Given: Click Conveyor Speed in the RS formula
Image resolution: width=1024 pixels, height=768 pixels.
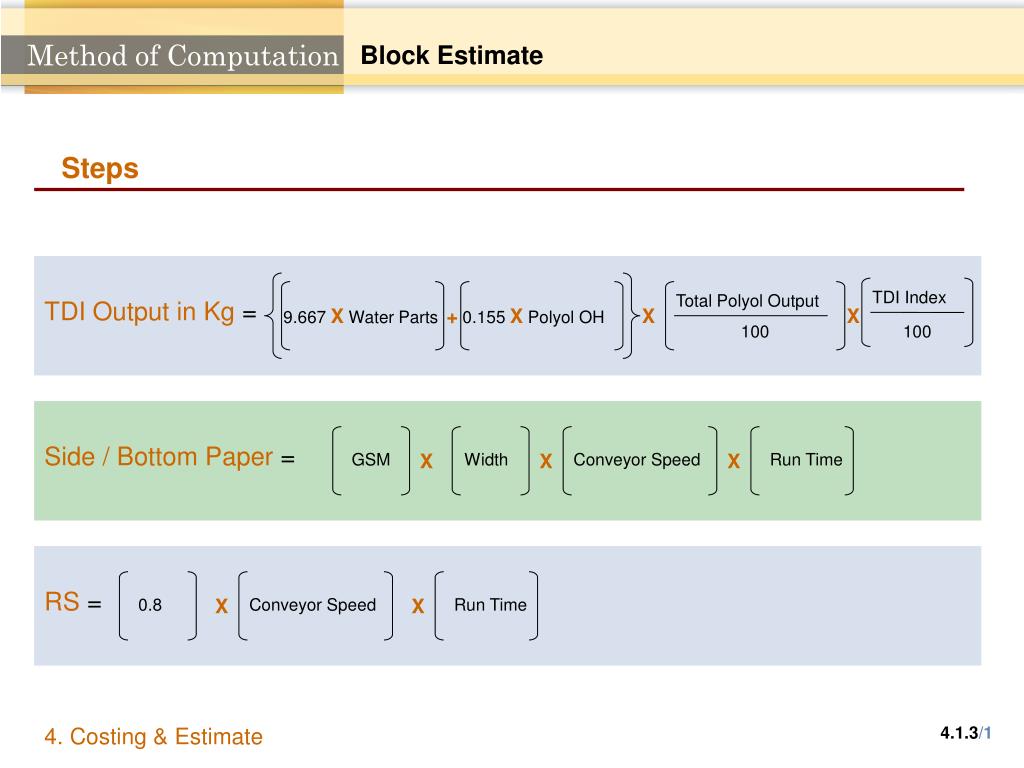Looking at the screenshot, I should [313, 605].
